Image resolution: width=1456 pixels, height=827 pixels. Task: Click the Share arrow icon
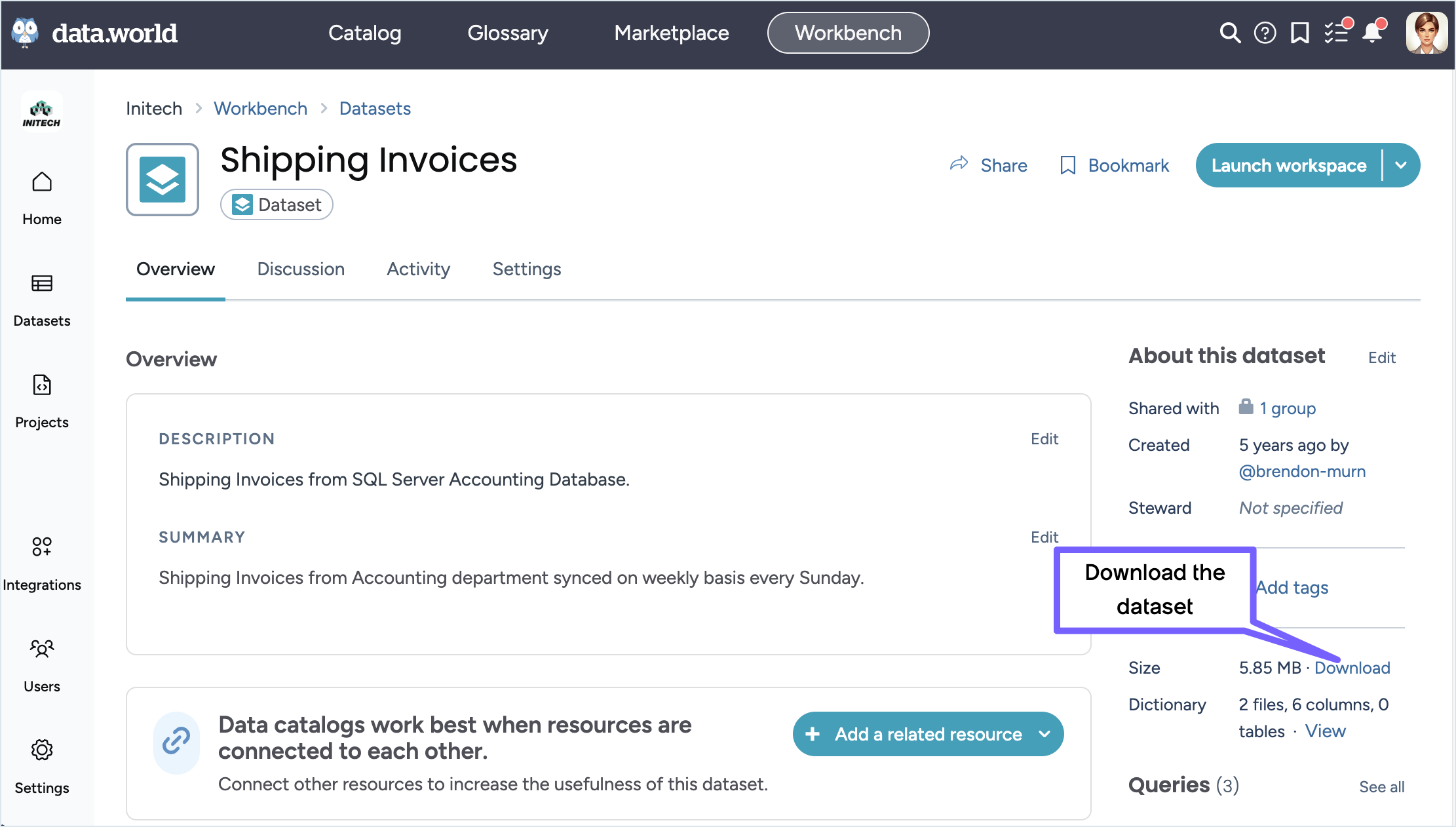959,164
